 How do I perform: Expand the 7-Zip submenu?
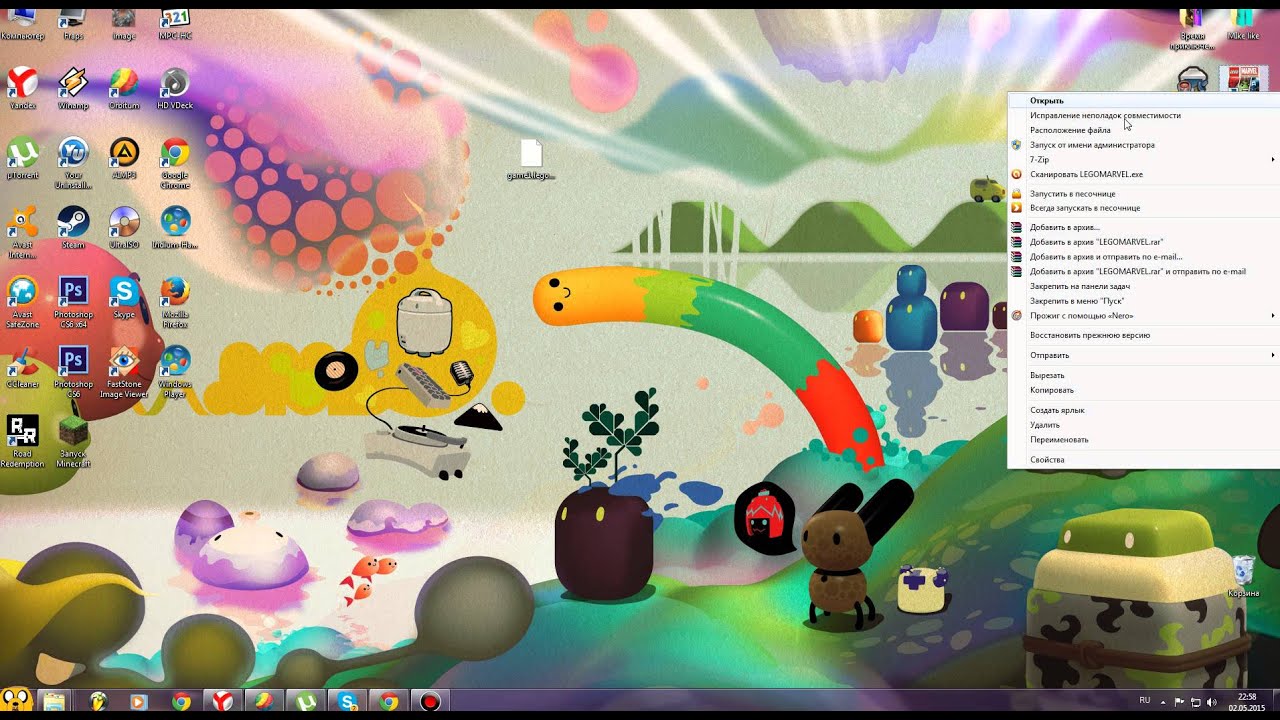tap(1143, 160)
